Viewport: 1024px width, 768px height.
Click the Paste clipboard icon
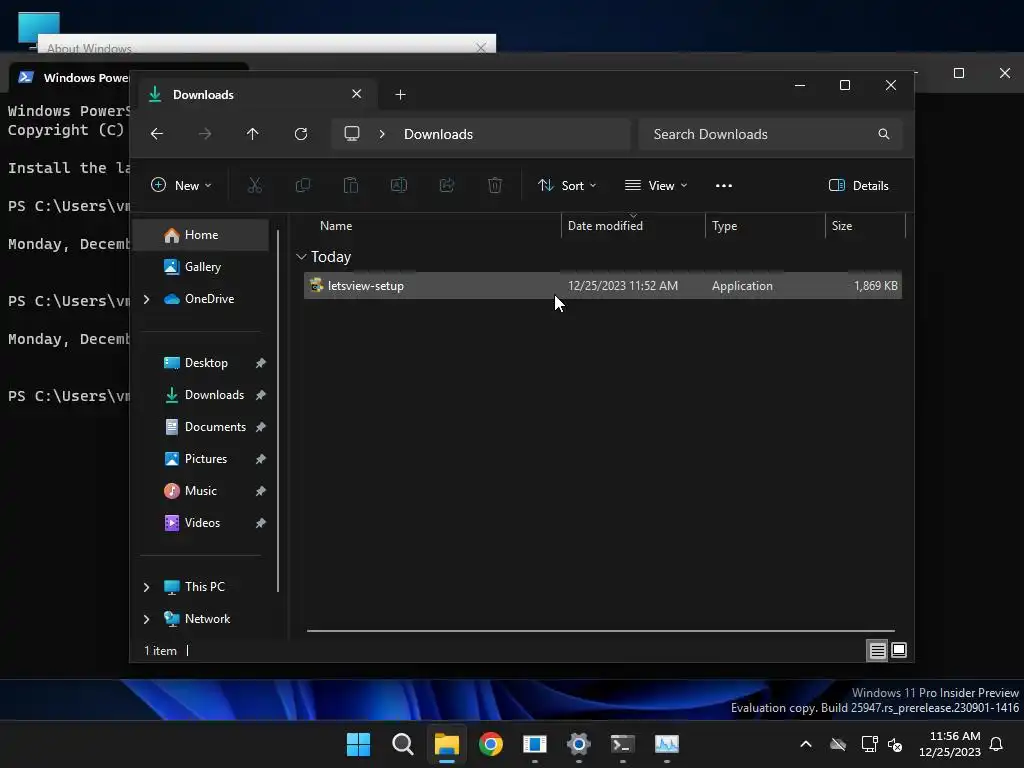pos(351,185)
